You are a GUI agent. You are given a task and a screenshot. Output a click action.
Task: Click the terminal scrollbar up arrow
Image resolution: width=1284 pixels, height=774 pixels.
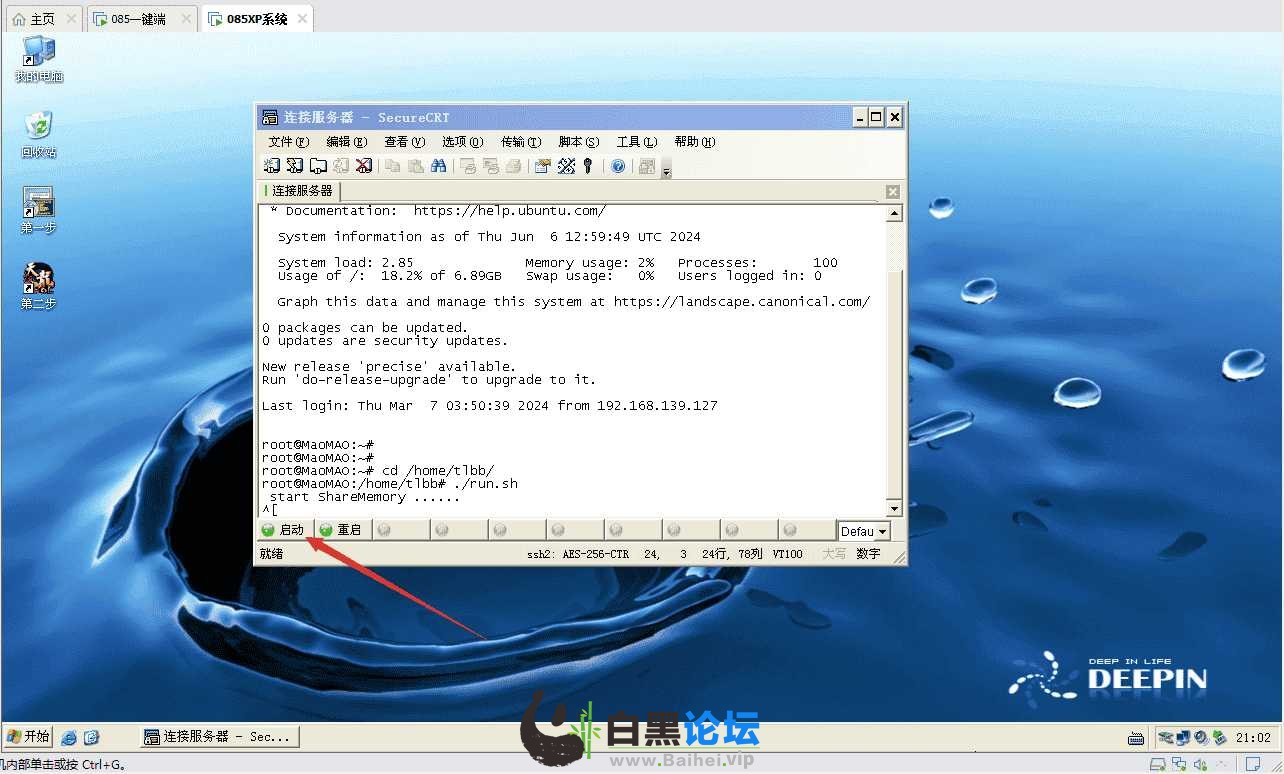click(894, 213)
